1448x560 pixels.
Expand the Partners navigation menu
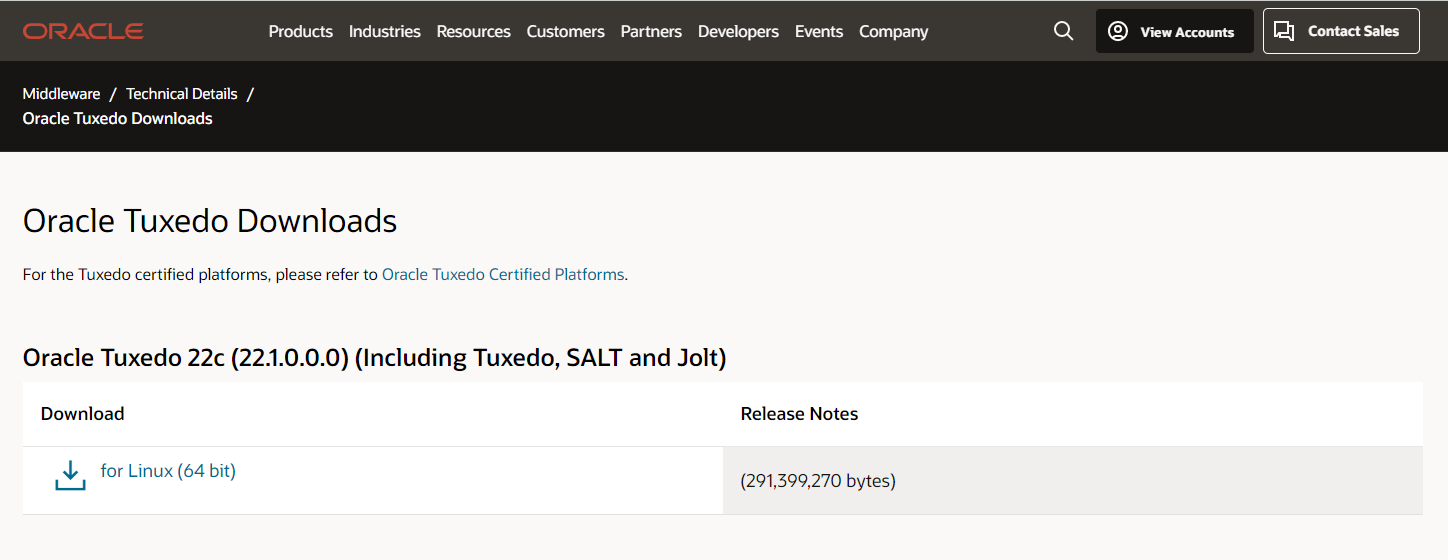(x=651, y=31)
